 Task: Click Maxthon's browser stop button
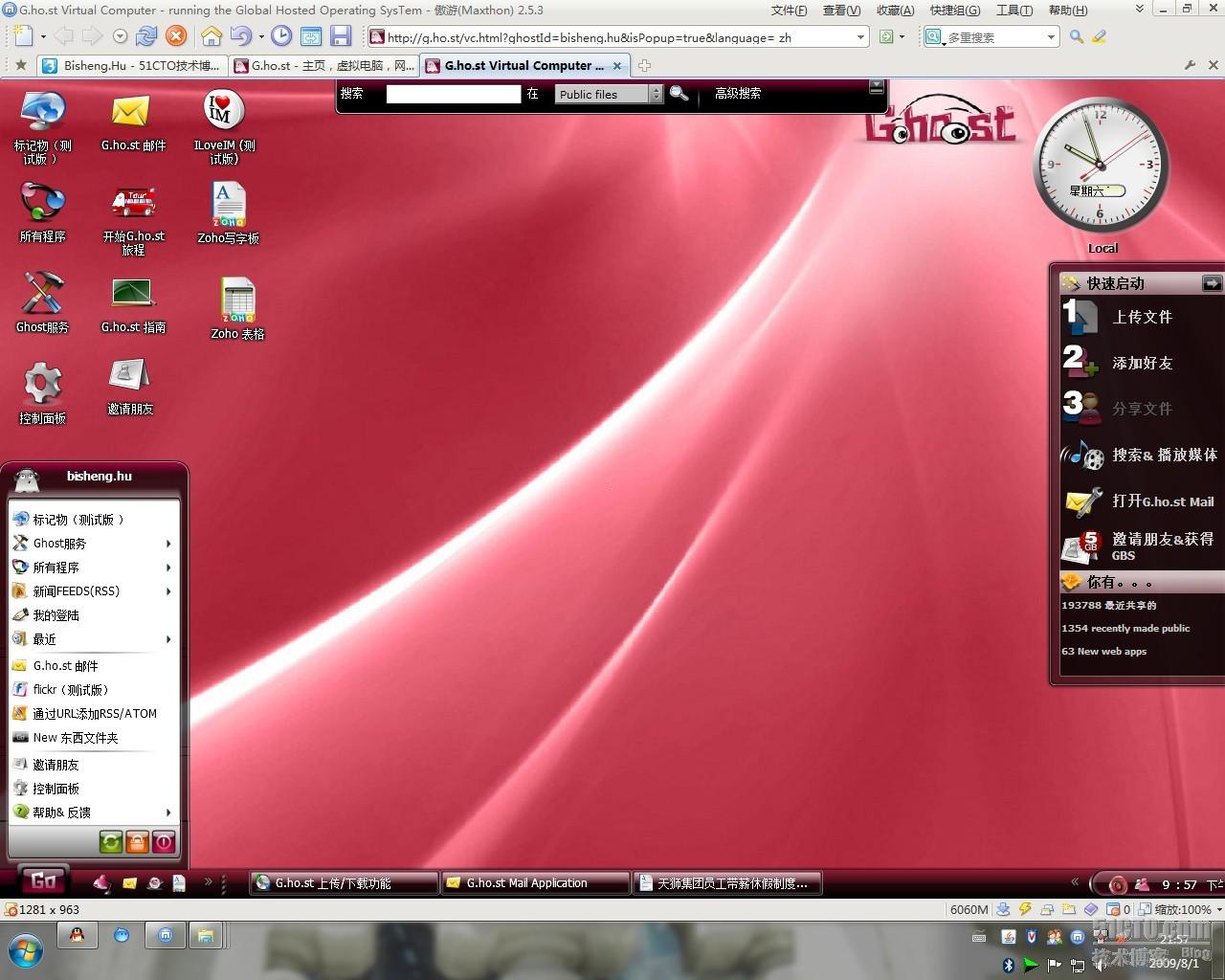(176, 36)
